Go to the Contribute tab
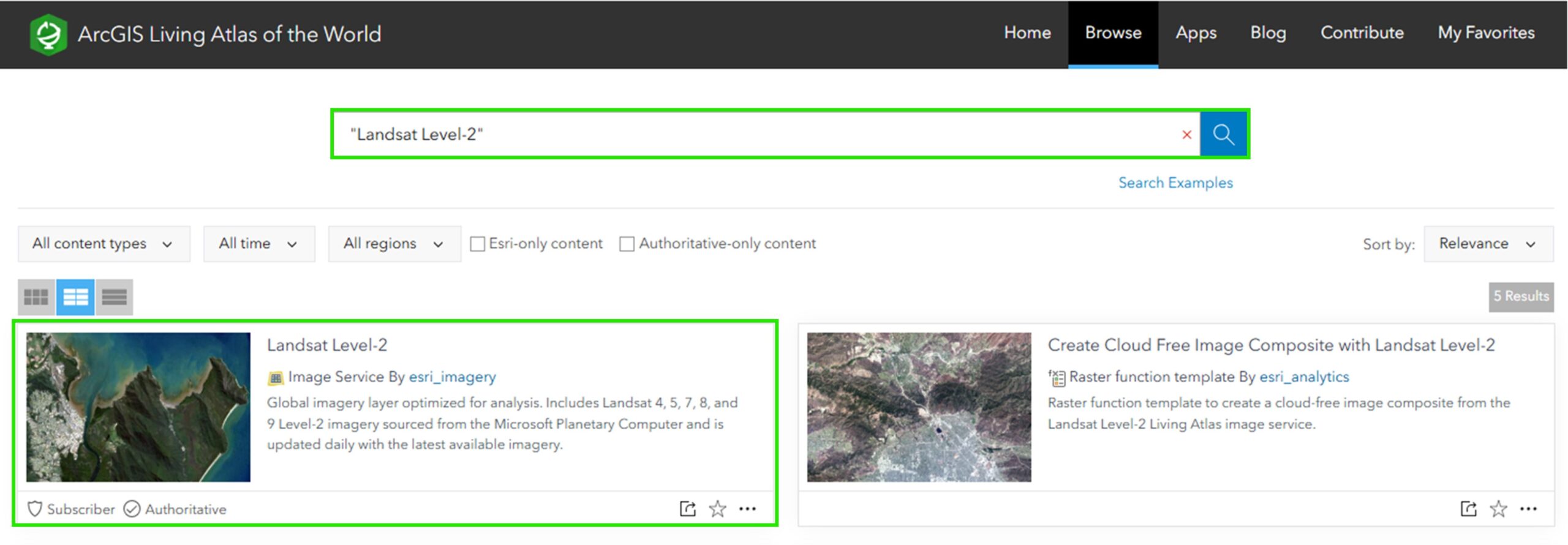1568x545 pixels. pyautogui.click(x=1362, y=33)
